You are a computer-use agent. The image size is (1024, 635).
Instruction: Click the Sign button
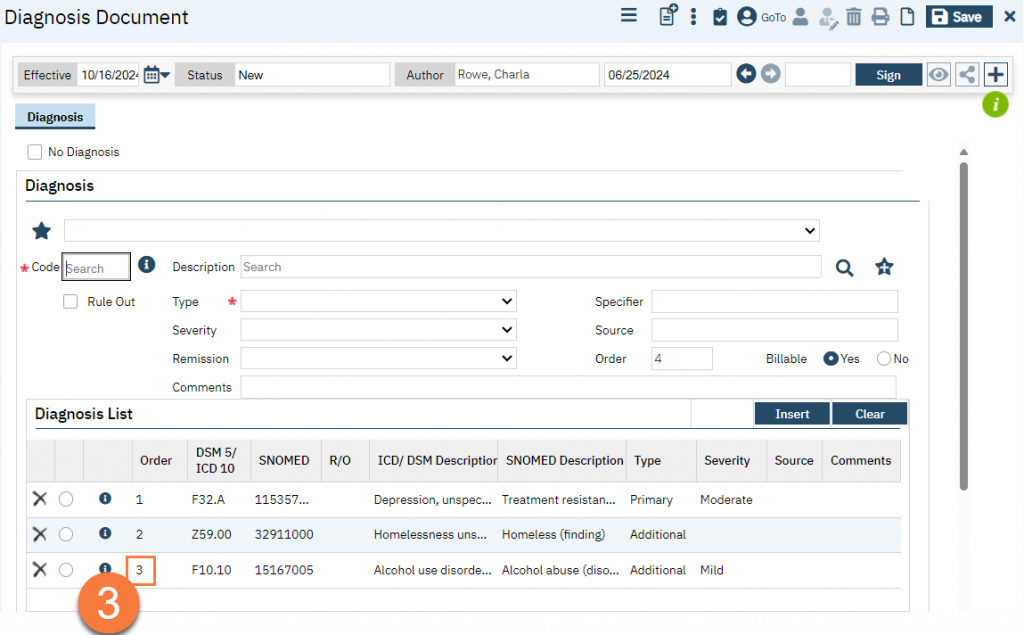[x=888, y=75]
